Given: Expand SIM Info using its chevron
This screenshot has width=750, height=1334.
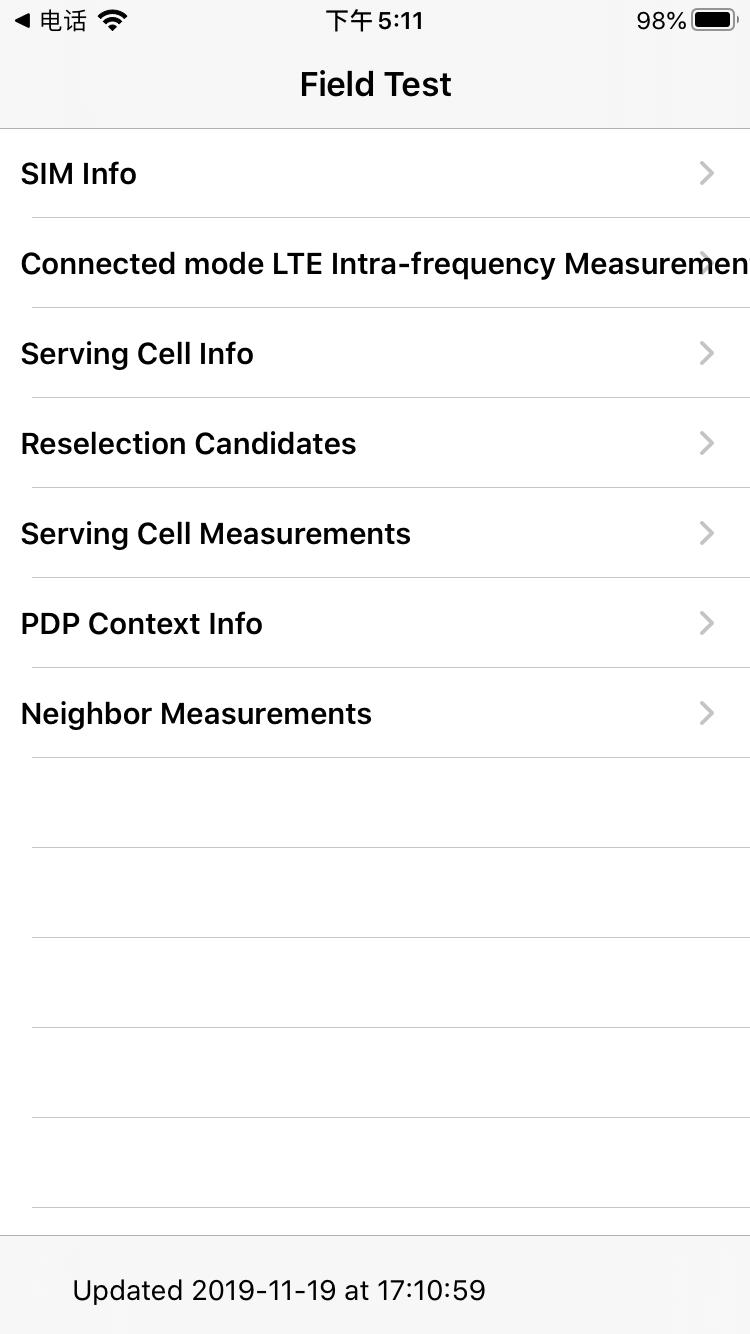Looking at the screenshot, I should pos(707,173).
